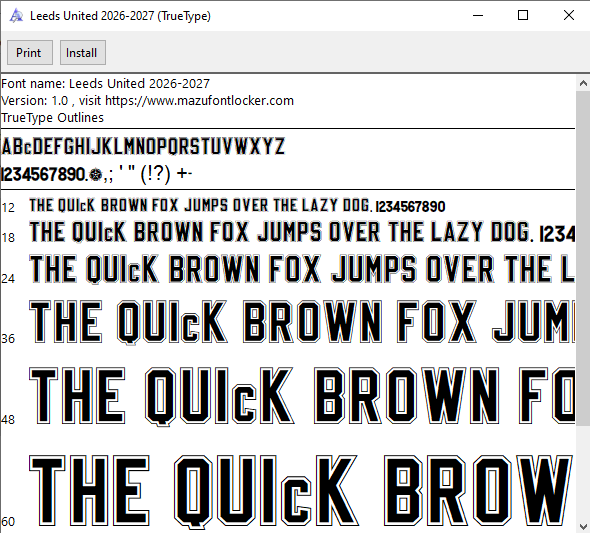Click the mazufontlocker.com URL text

coord(199,101)
